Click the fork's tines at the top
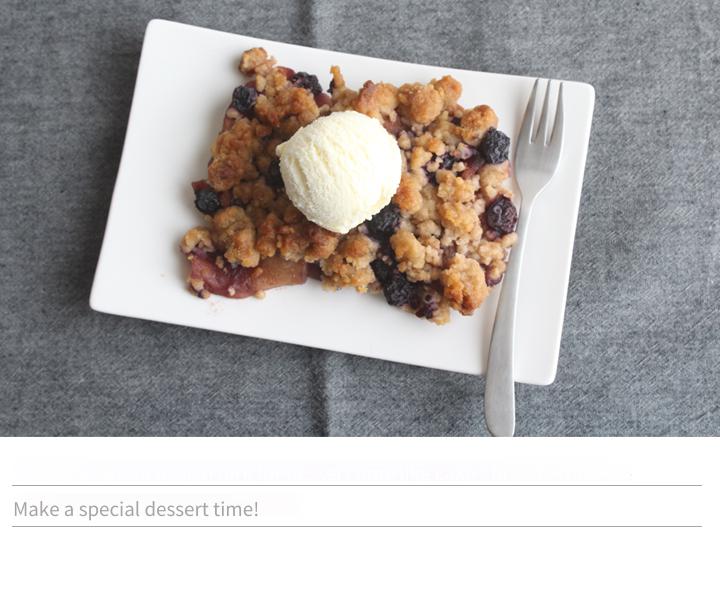 tap(546, 108)
